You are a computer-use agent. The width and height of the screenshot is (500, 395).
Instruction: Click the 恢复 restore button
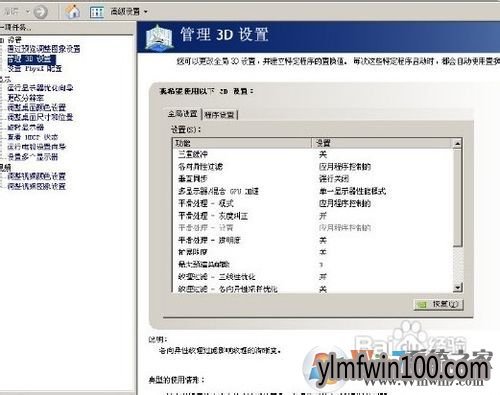438,304
